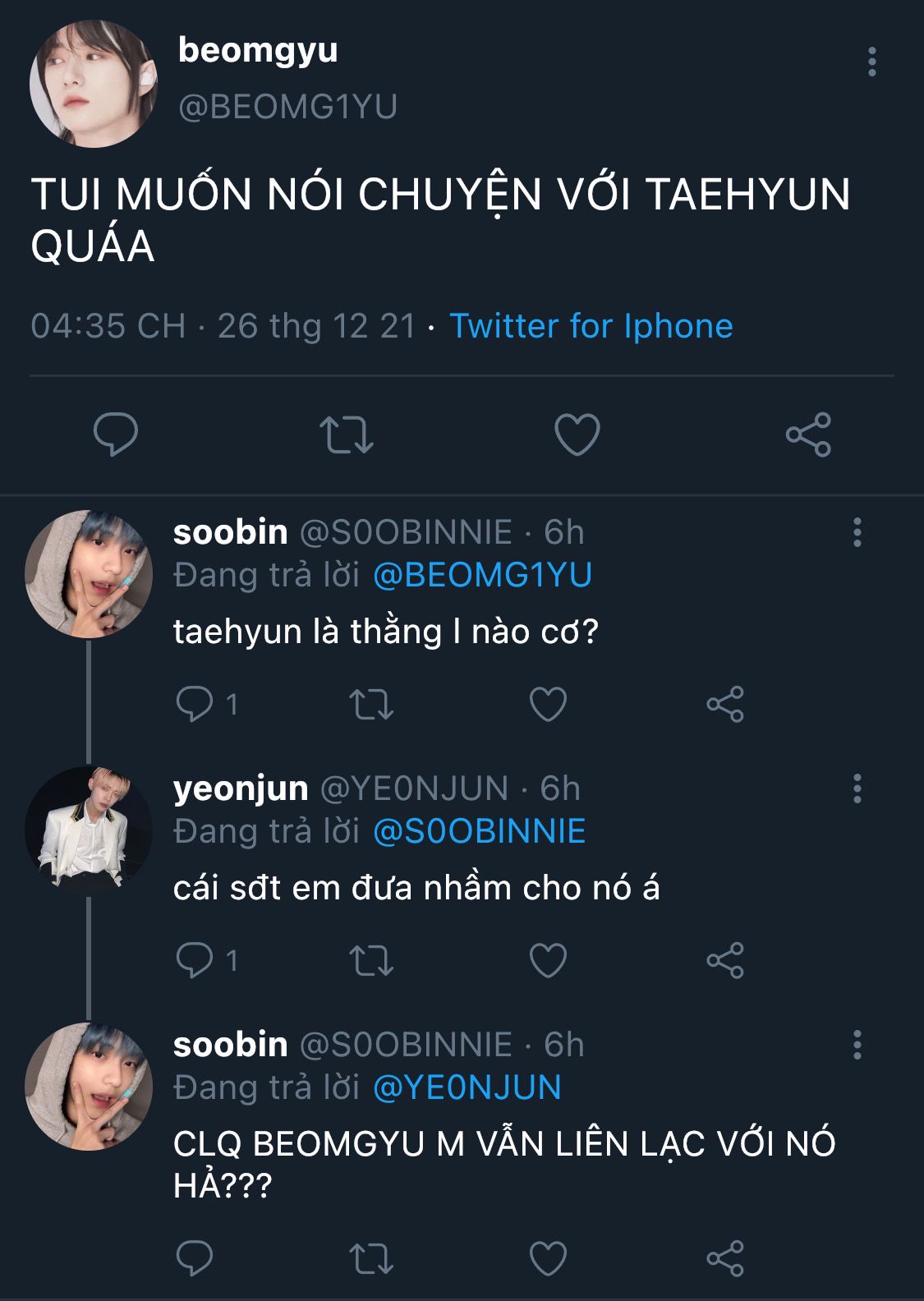Retweet soobin's 'taehyun là thằng' reply
Viewport: 924px width, 1301px height.
pyautogui.click(x=371, y=704)
